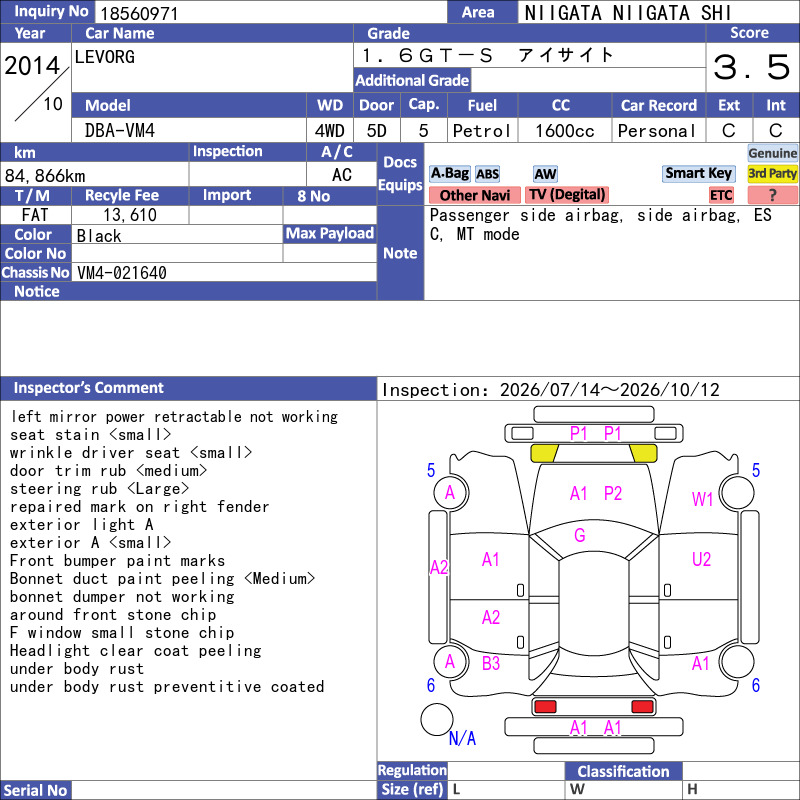Click the TV (Degital) badge
This screenshot has width=800, height=800.
[567, 195]
